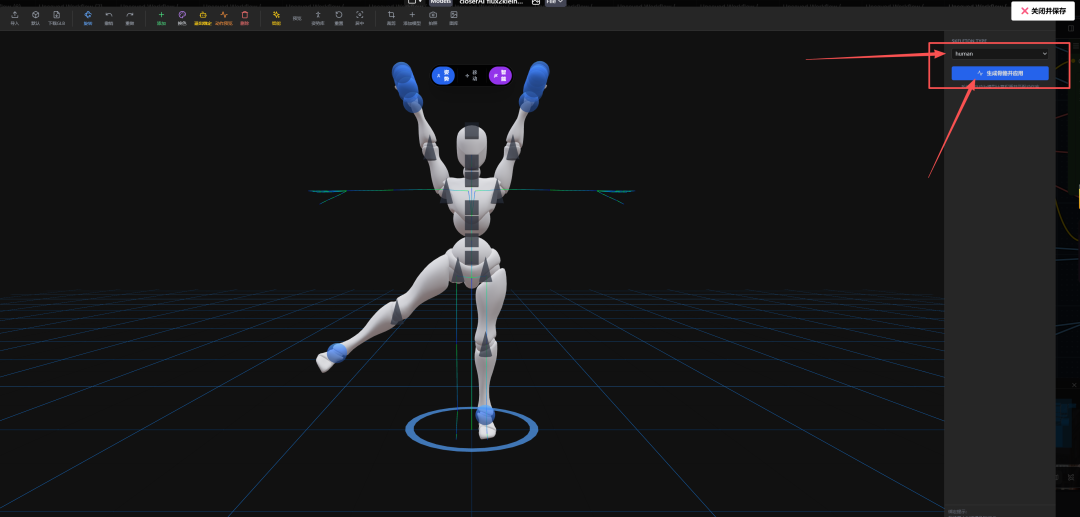Click the 关闭并保存 close and save button

point(1043,11)
